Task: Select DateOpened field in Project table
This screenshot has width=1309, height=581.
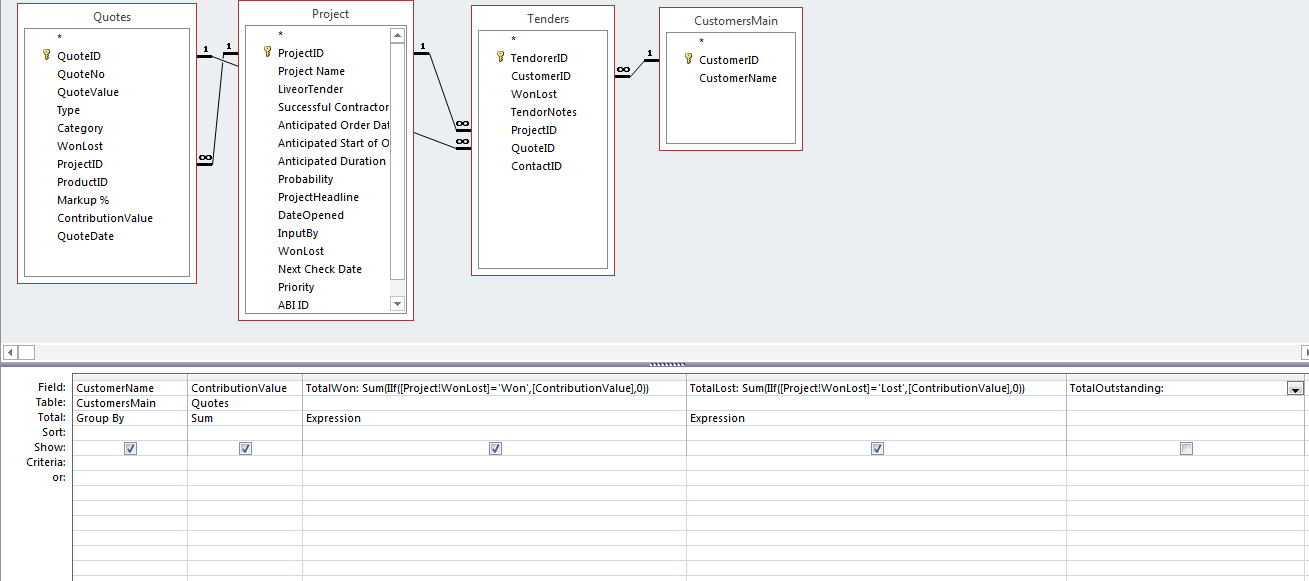Action: click(311, 215)
